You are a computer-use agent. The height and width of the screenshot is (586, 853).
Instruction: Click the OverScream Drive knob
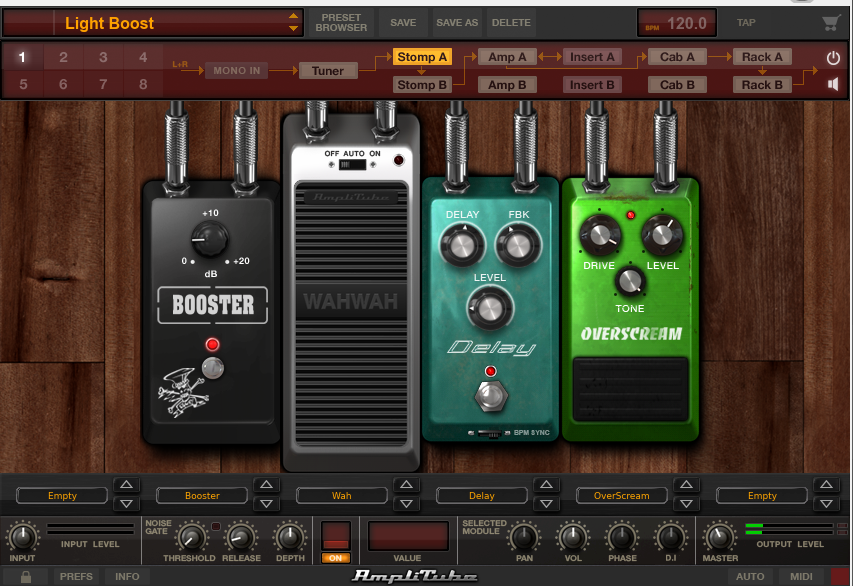[x=600, y=235]
